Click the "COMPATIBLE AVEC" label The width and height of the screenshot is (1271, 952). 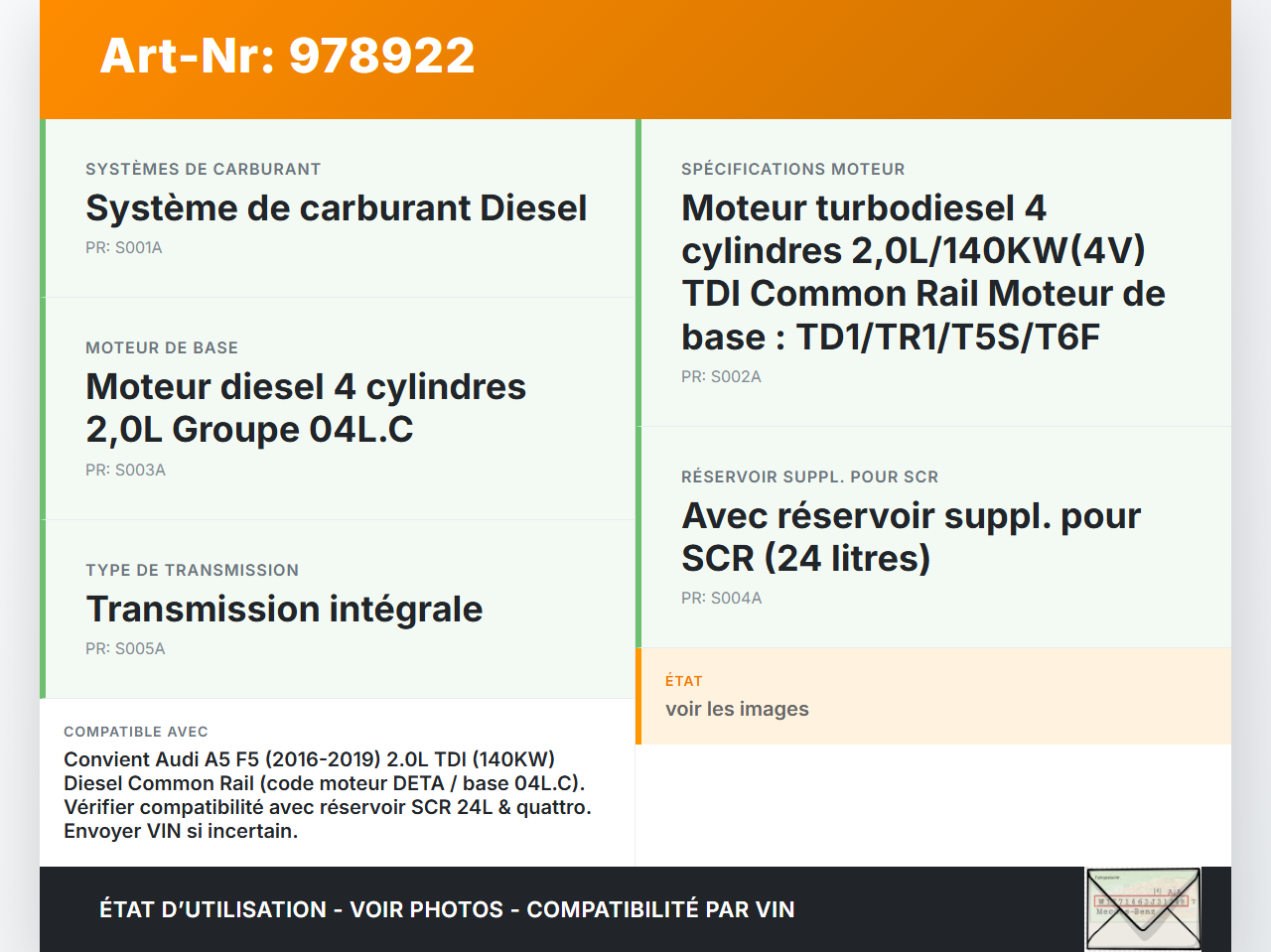[x=136, y=732]
